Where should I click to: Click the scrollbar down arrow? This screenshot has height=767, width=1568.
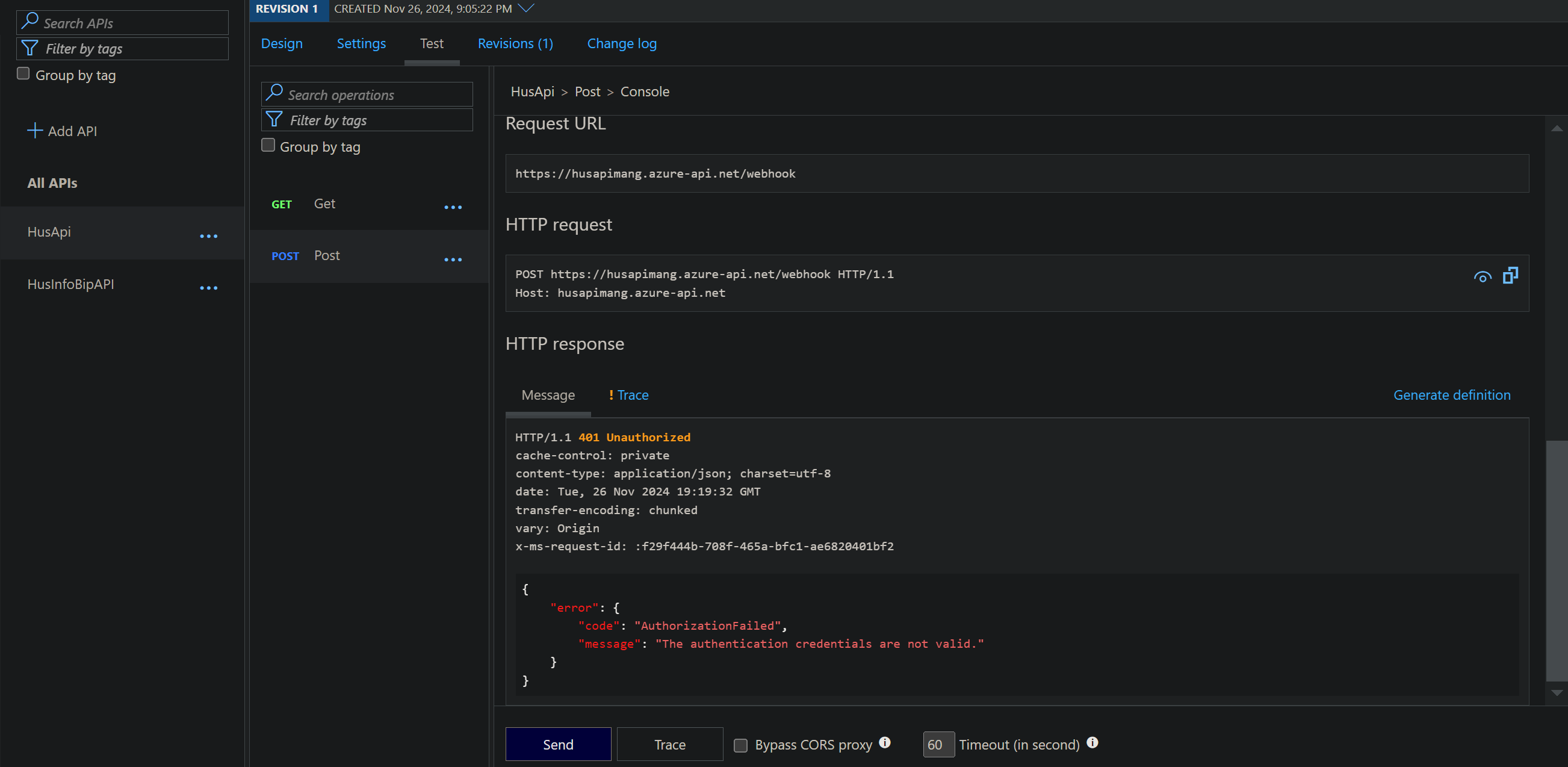coord(1557,693)
